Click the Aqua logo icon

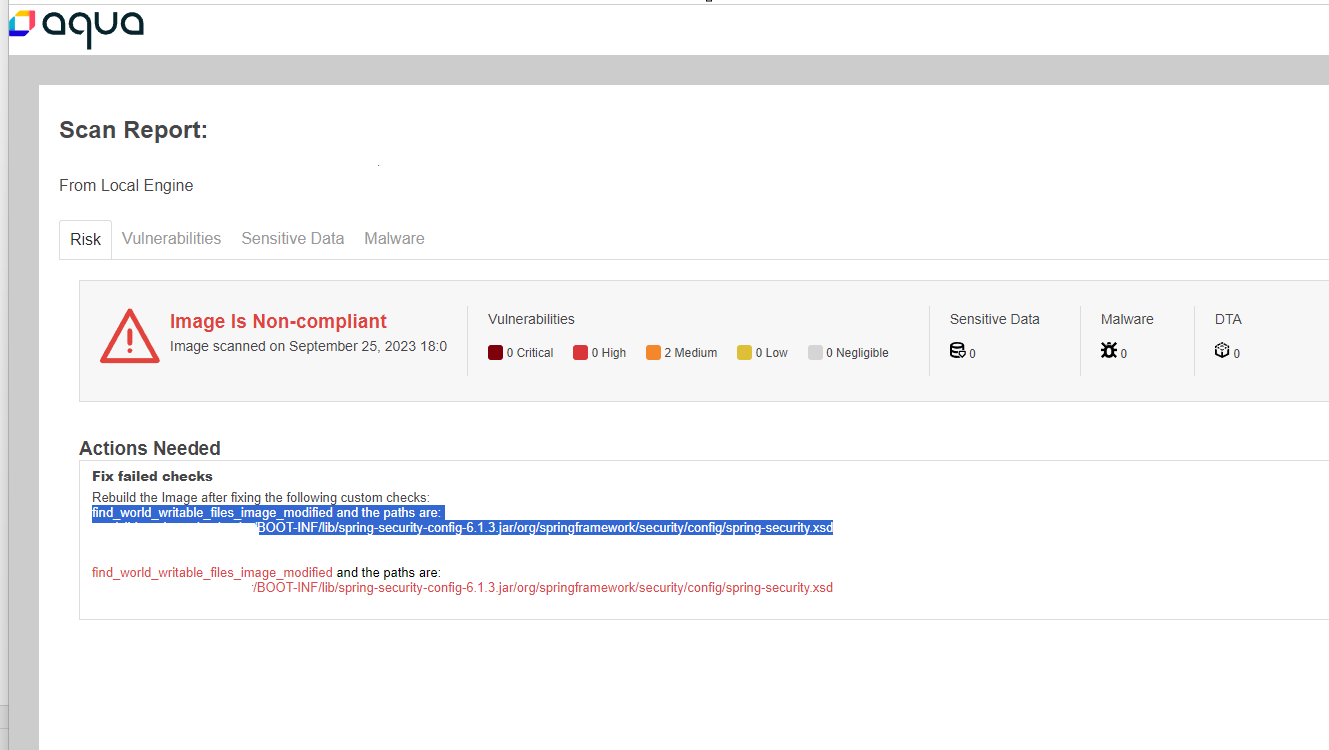(22, 24)
